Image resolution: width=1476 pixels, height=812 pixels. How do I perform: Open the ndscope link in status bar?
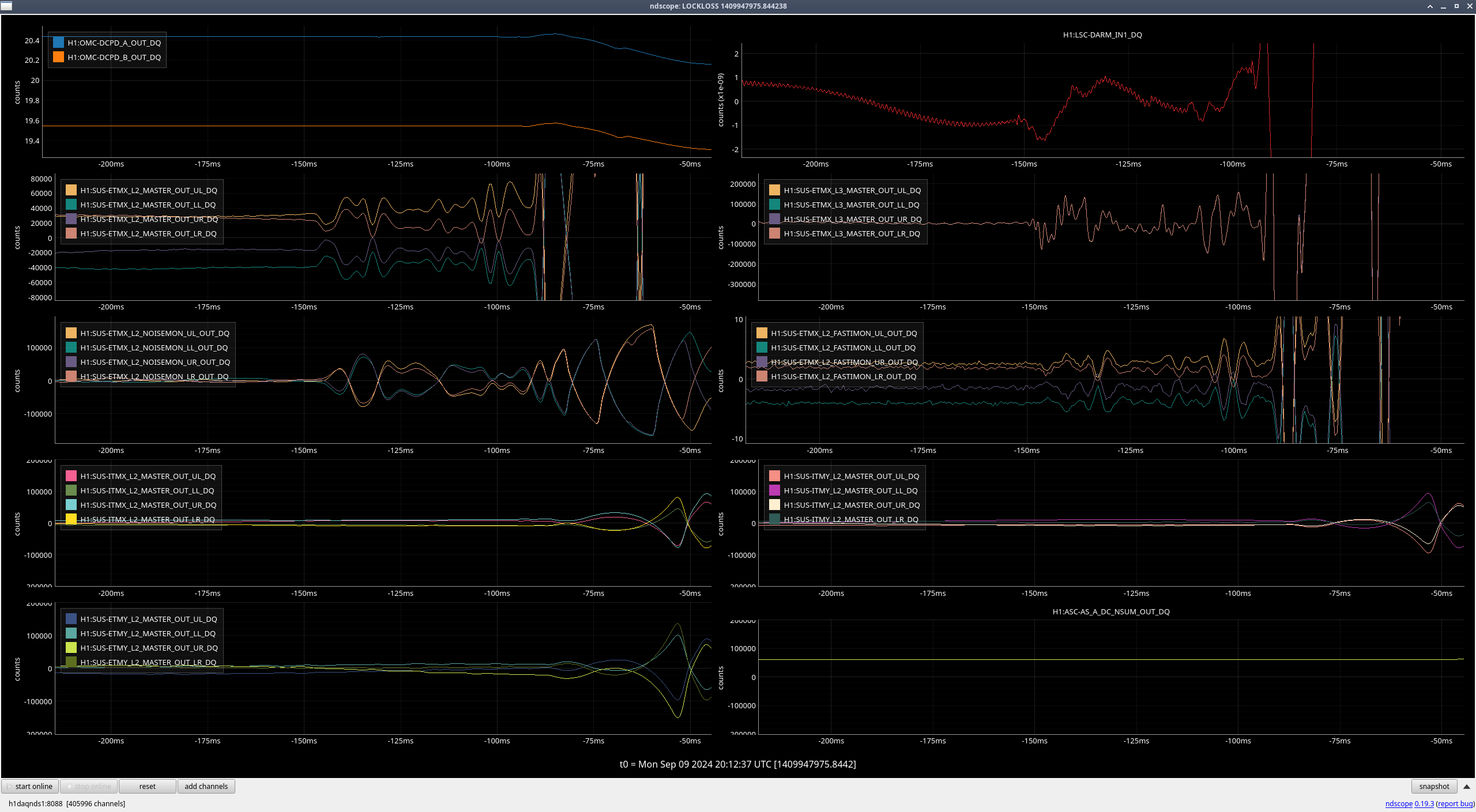(x=1399, y=803)
